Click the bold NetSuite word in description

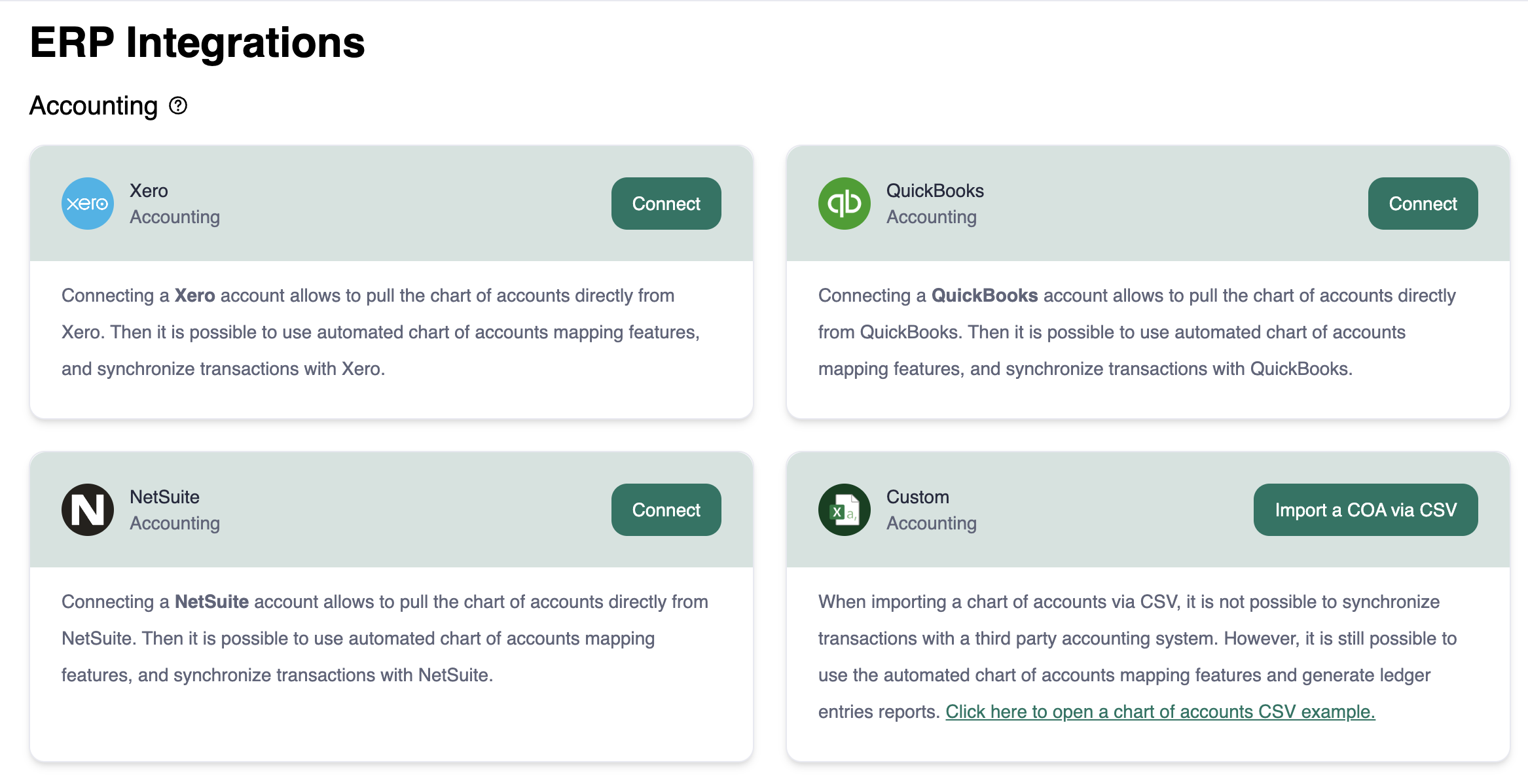[x=211, y=601]
